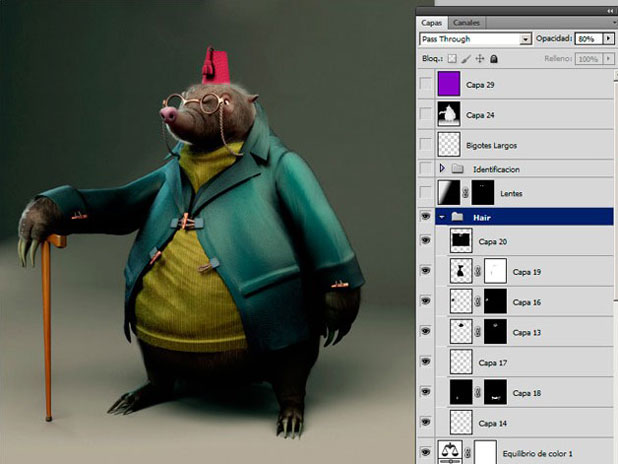
Task: Toggle lock all padlock icon
Action: click(x=494, y=59)
